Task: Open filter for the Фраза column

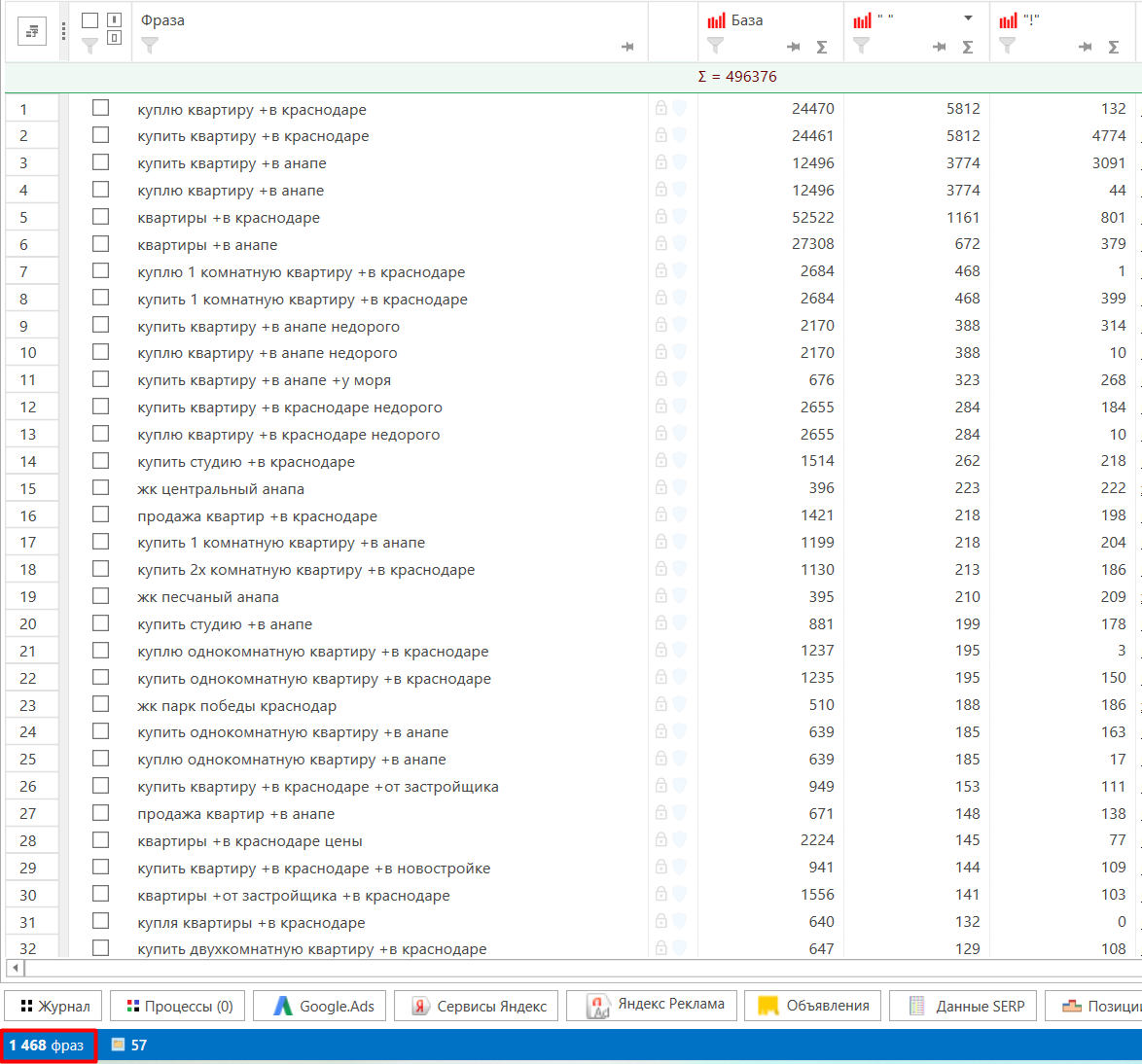Action: pyautogui.click(x=150, y=46)
